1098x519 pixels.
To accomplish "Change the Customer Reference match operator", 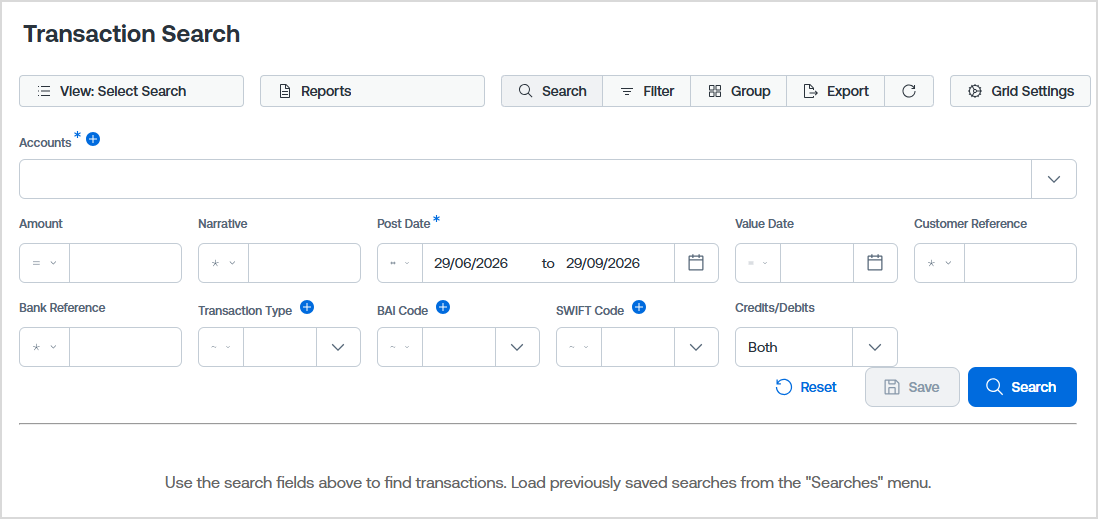I will pos(939,263).
